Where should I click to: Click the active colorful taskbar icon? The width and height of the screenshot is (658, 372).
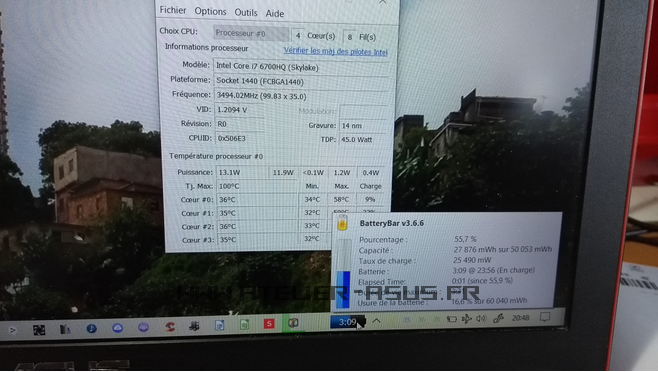293,323
